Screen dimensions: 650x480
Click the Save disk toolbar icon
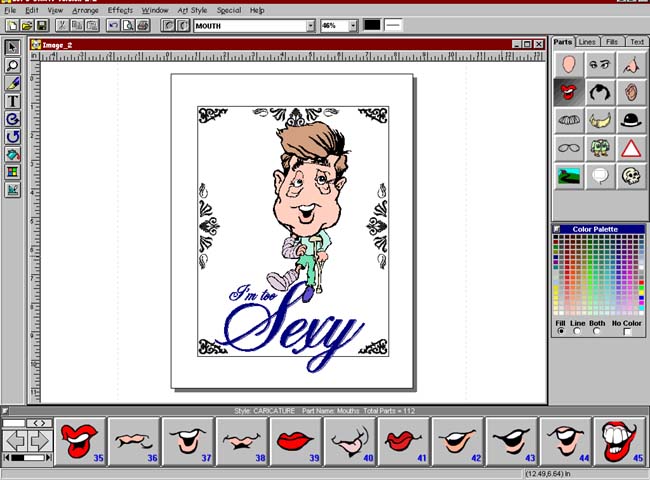tap(42, 26)
